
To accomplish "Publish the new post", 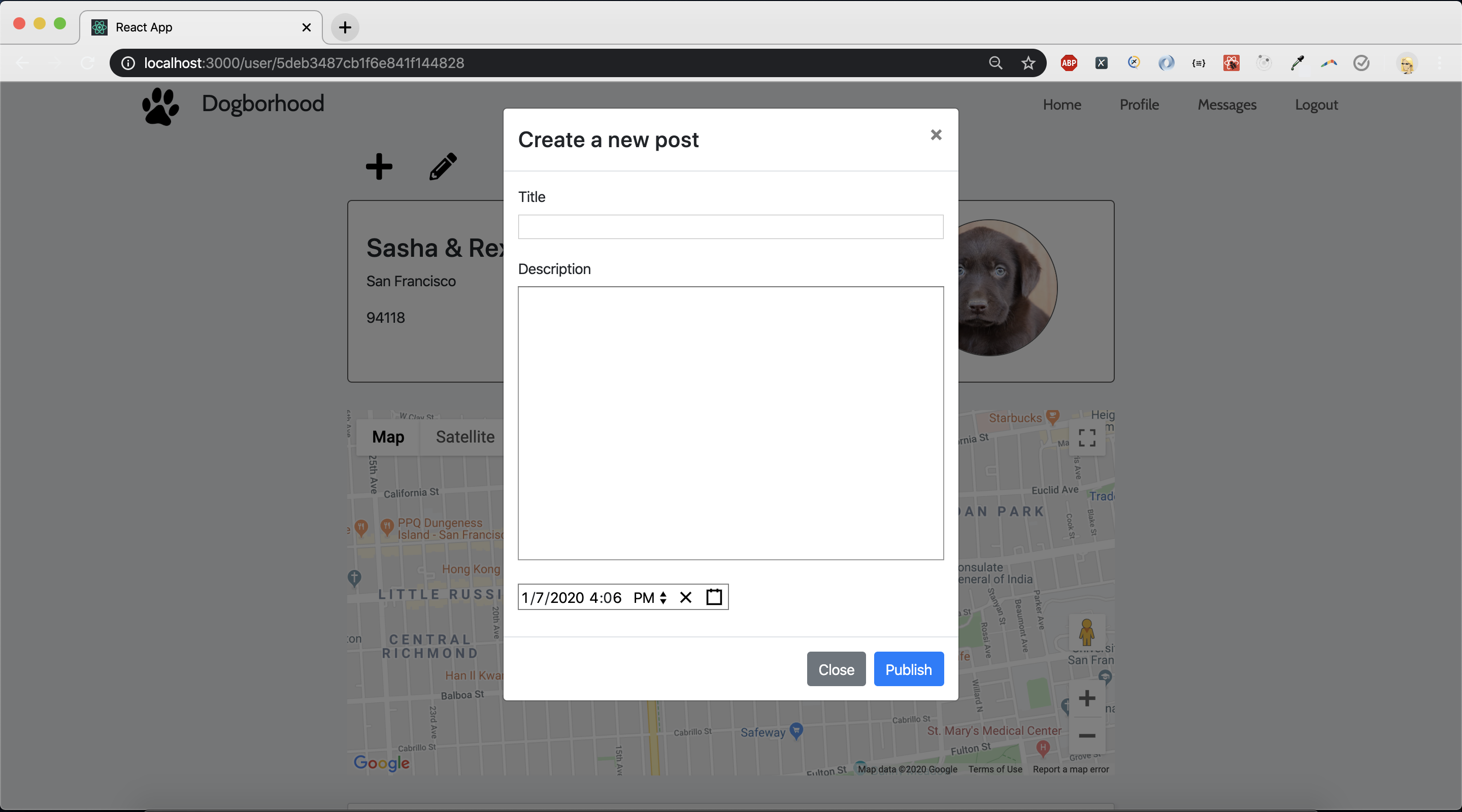I will tap(908, 669).
